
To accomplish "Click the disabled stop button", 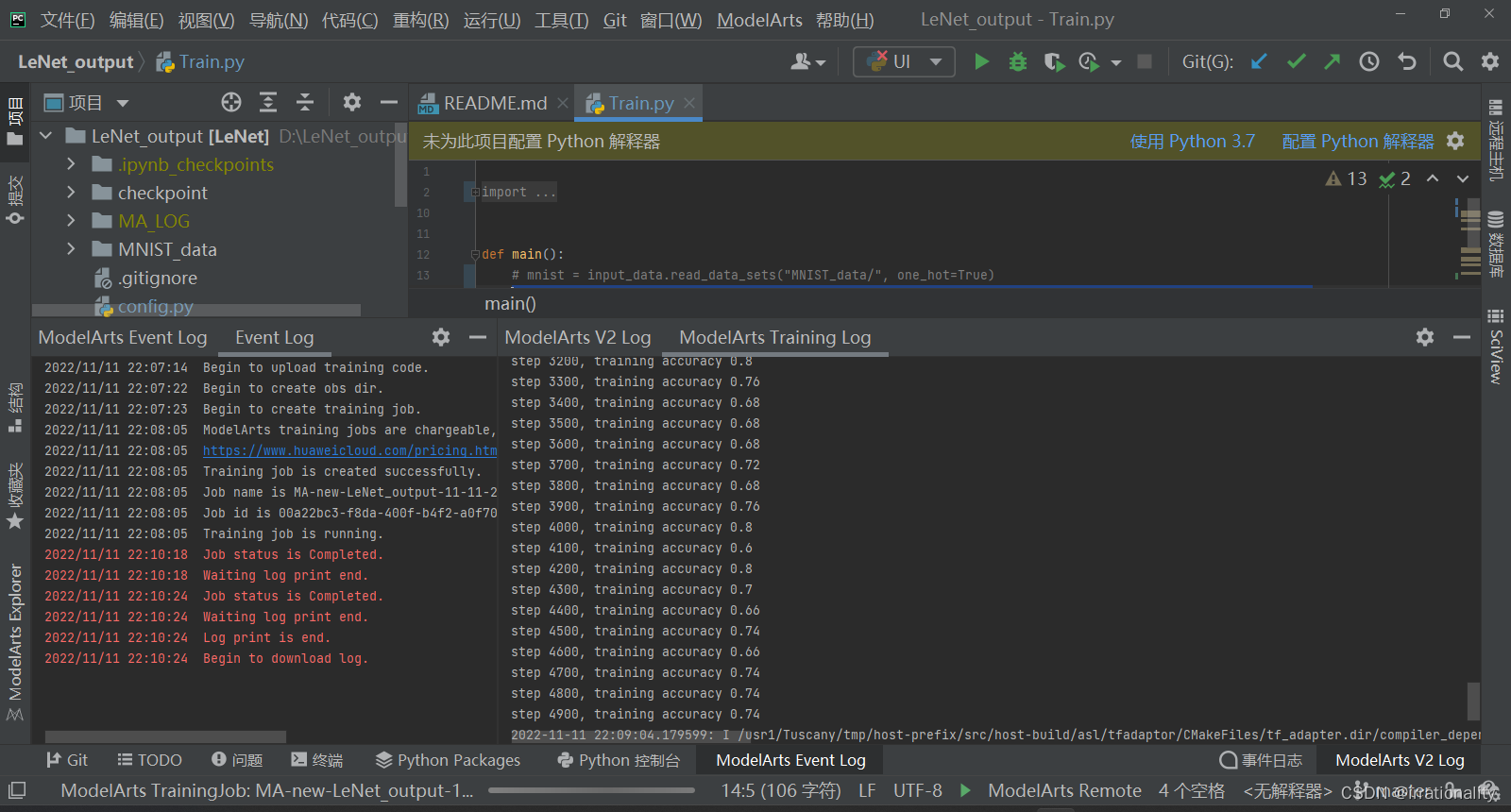I will tap(1145, 61).
